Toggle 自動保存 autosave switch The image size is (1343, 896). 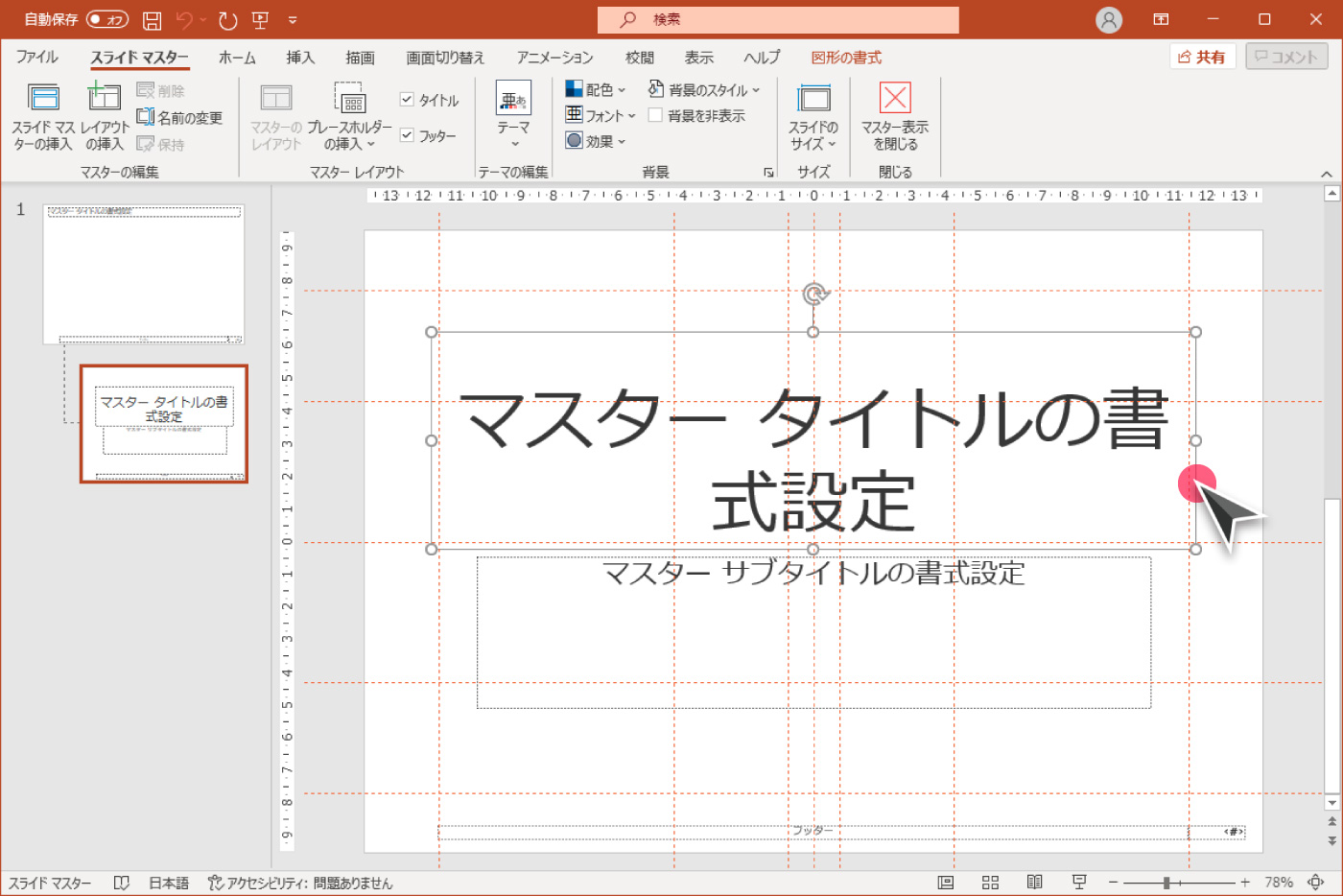(107, 19)
